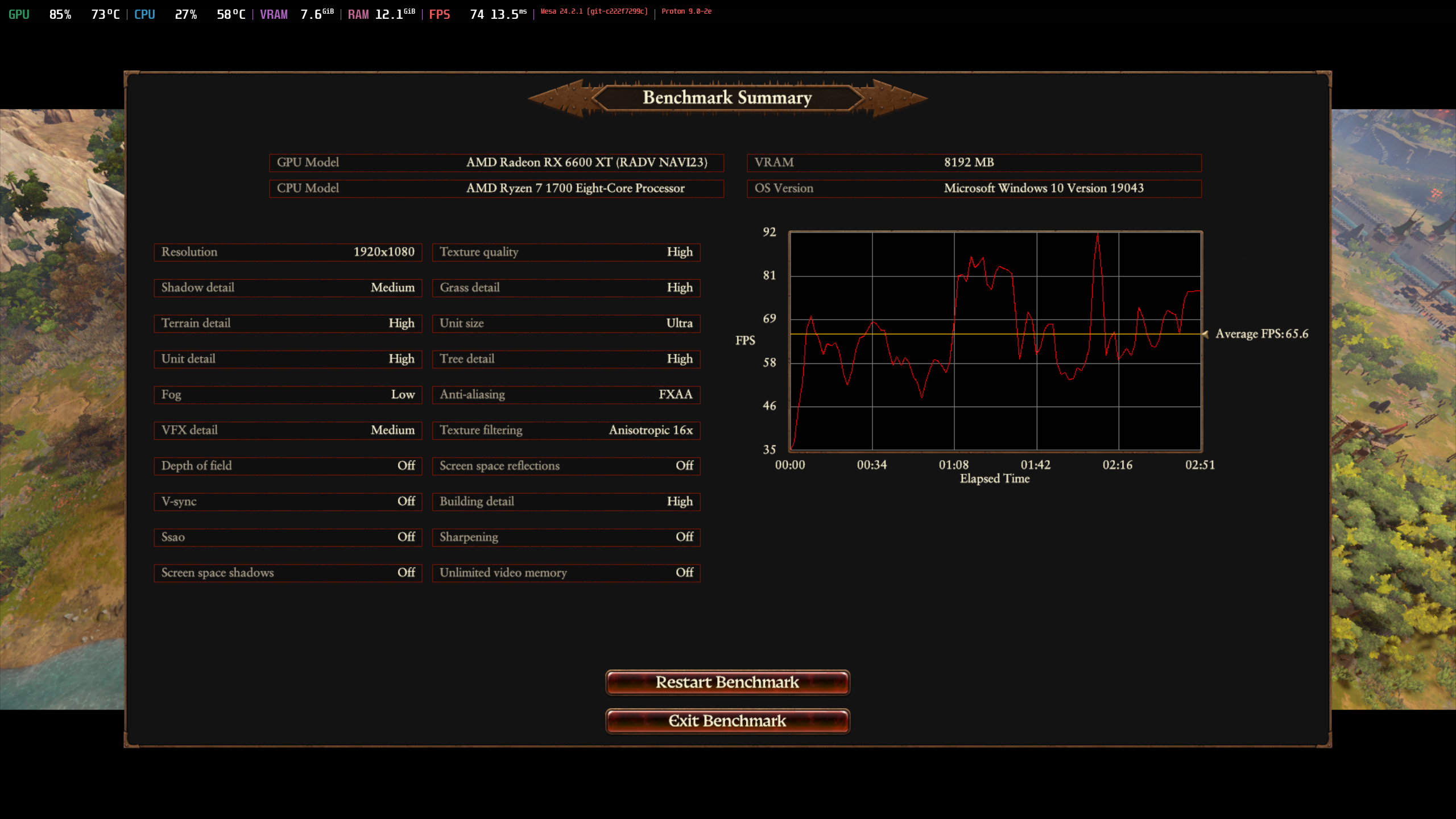Select the Unit size Ultra row
Screen dimensions: 1456x819
point(566,323)
